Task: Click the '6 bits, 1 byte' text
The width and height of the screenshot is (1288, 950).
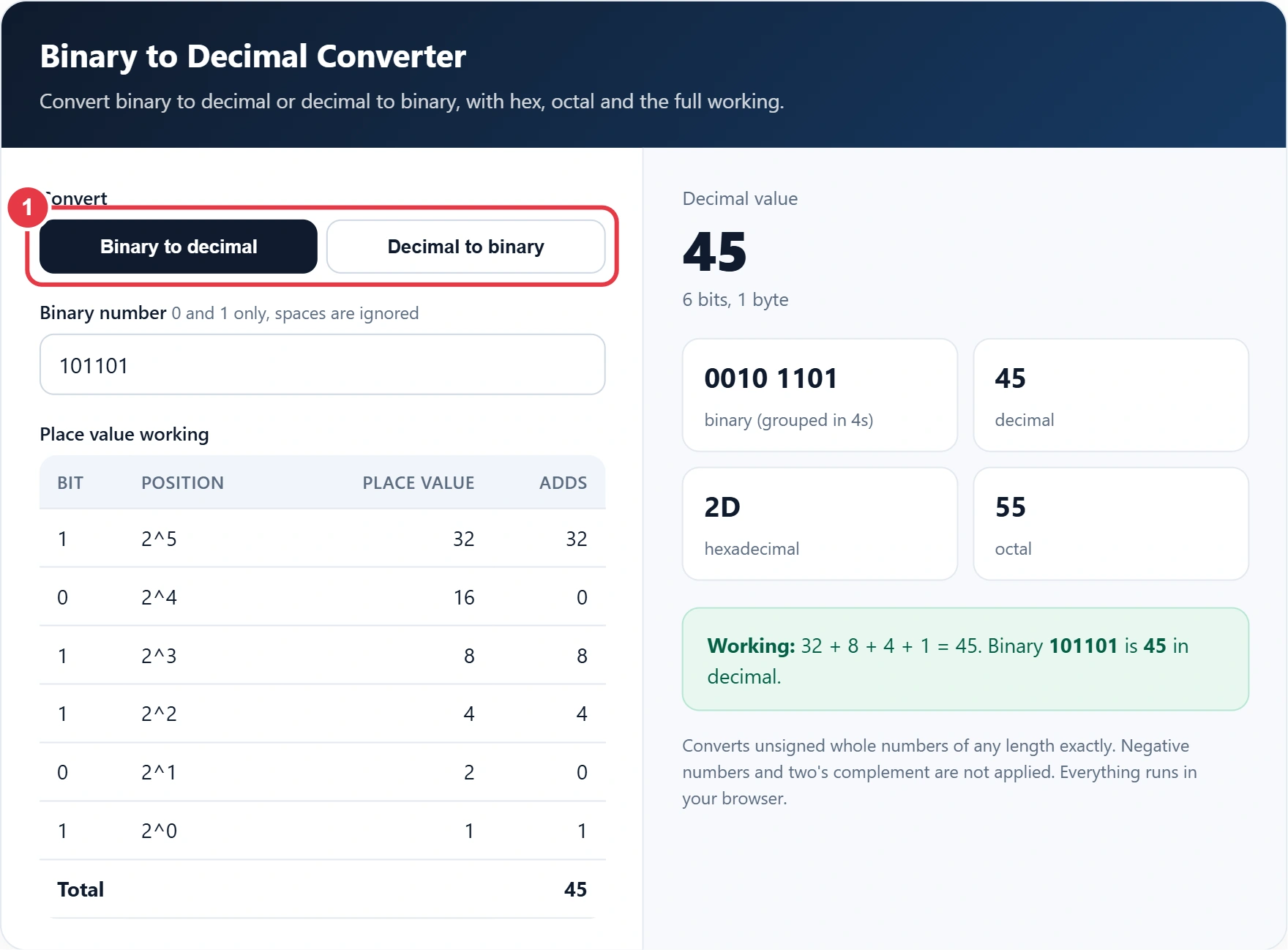Action: tap(735, 299)
